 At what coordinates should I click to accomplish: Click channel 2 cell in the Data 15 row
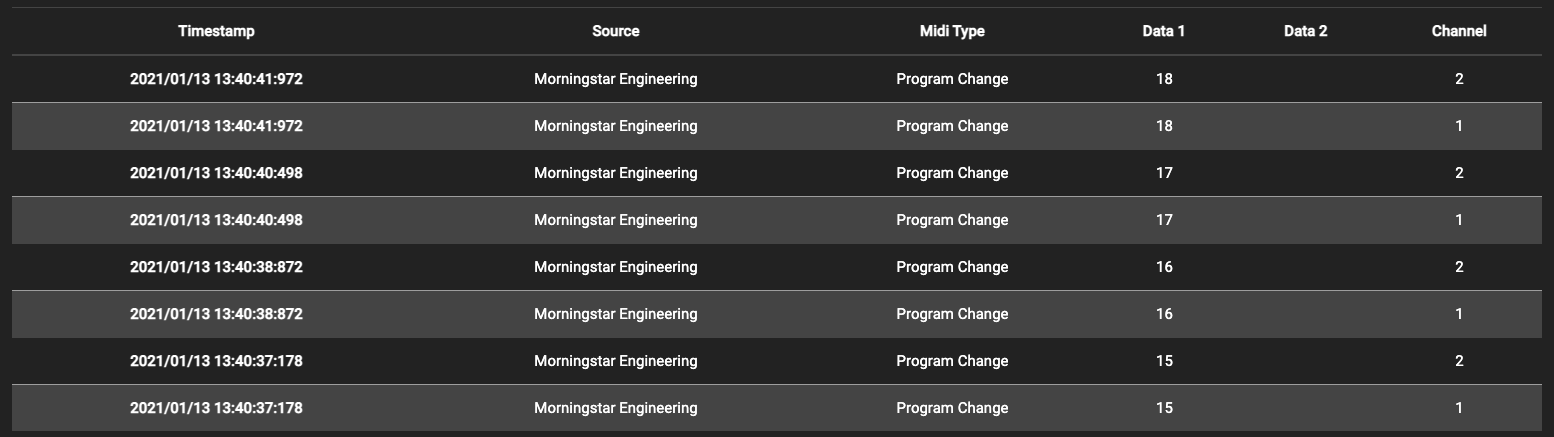point(1459,361)
